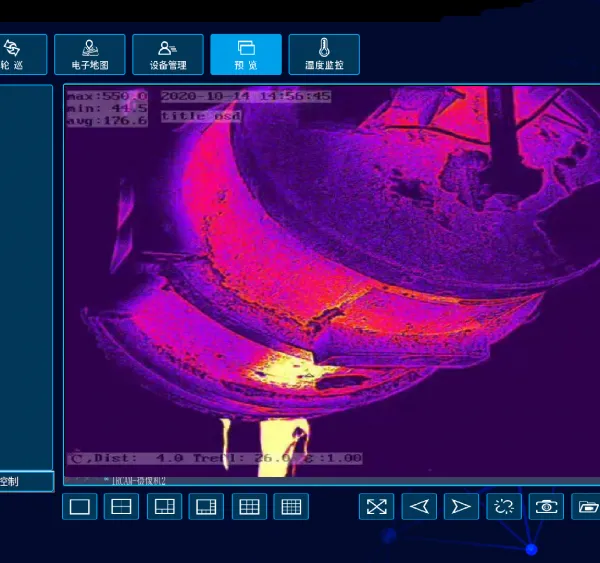
Task: Click the broken-link disconnect icon
Action: (x=504, y=507)
